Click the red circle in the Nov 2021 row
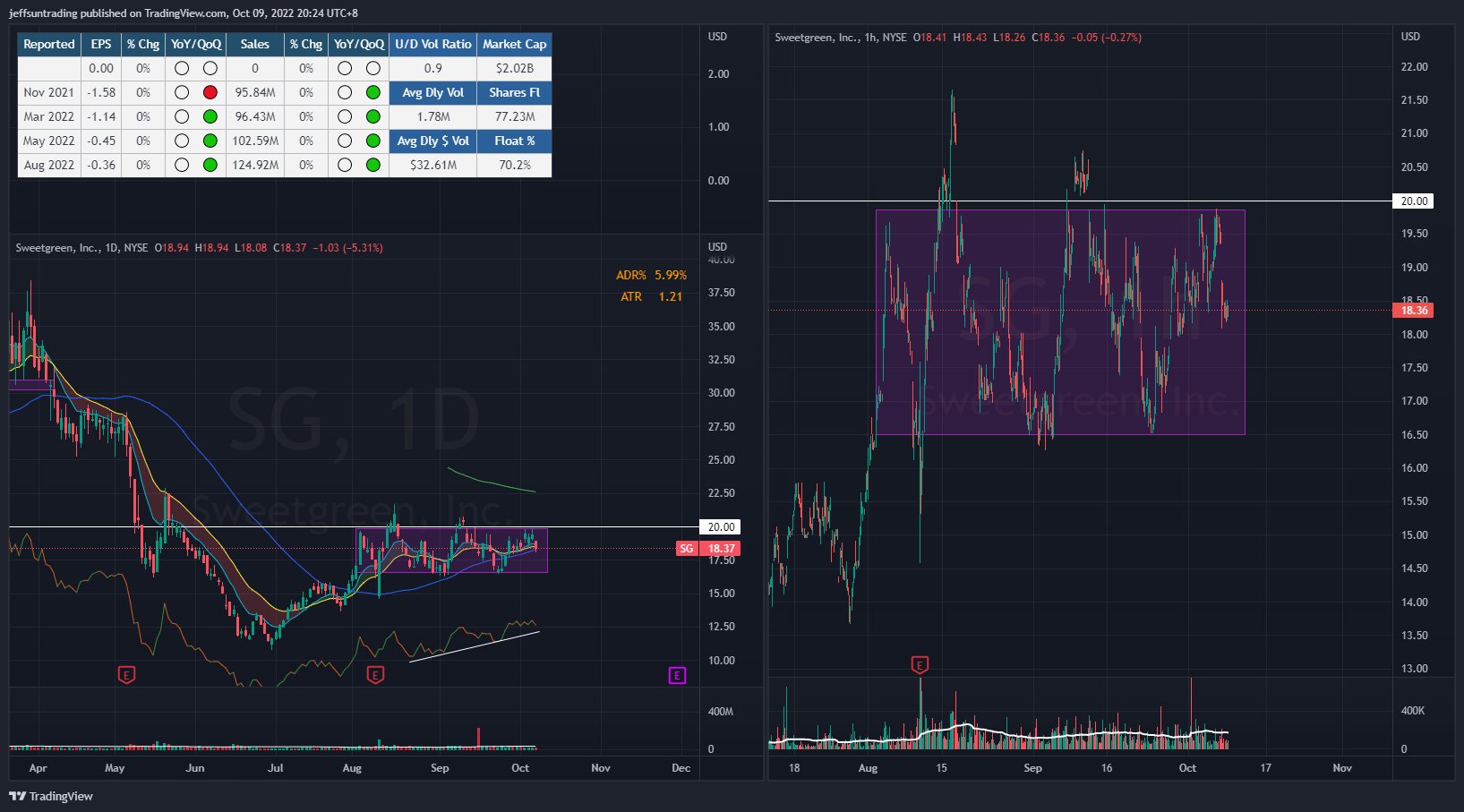 coord(210,92)
